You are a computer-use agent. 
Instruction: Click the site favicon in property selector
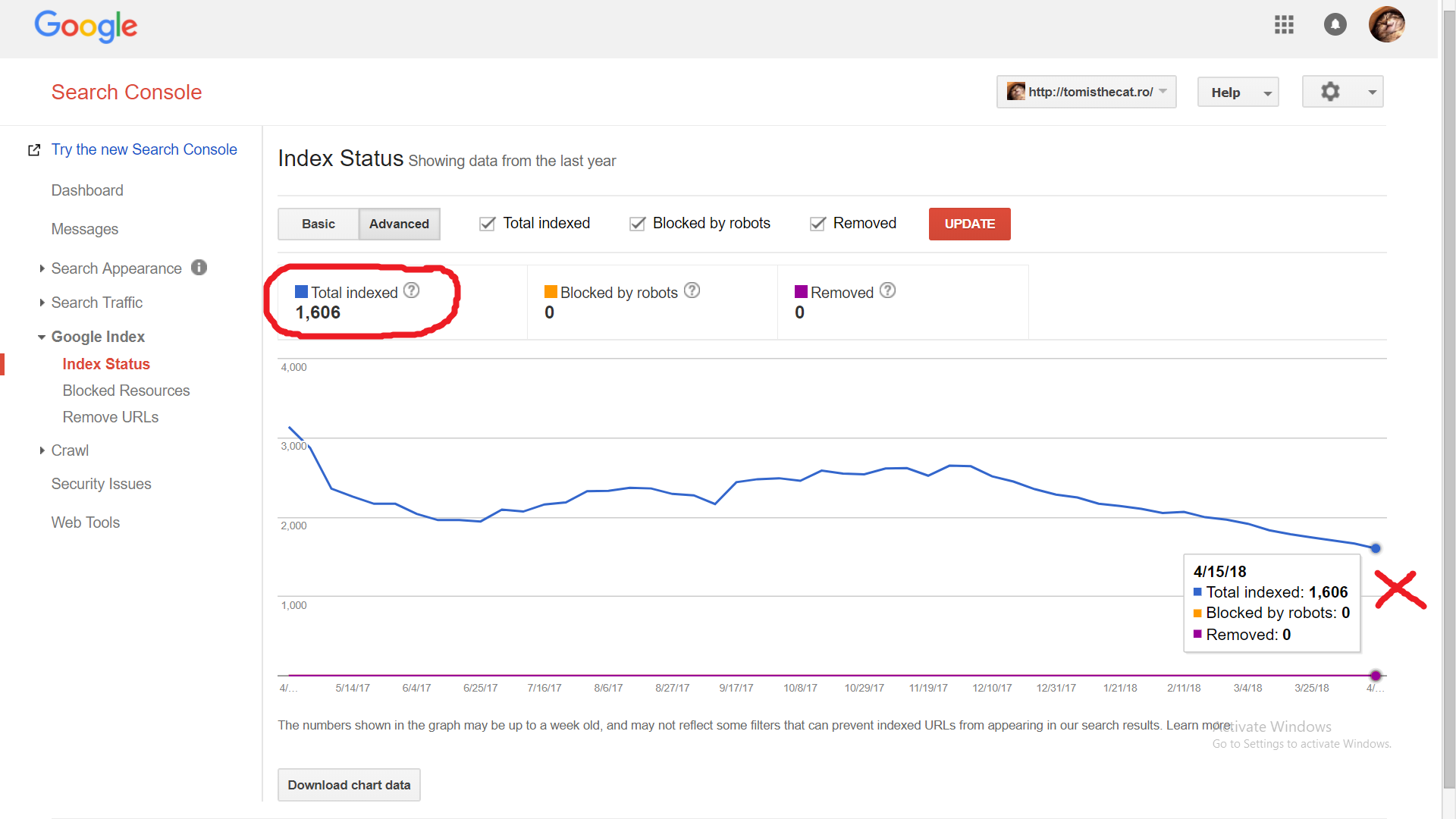click(1015, 92)
